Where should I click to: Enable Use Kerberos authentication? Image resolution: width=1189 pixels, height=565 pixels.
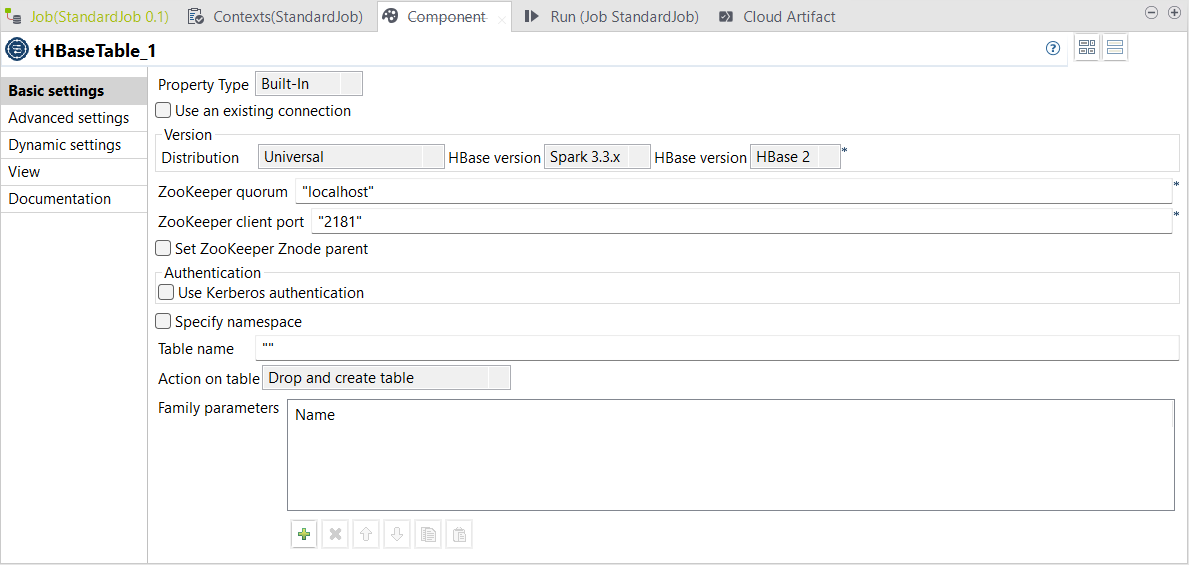tap(167, 293)
